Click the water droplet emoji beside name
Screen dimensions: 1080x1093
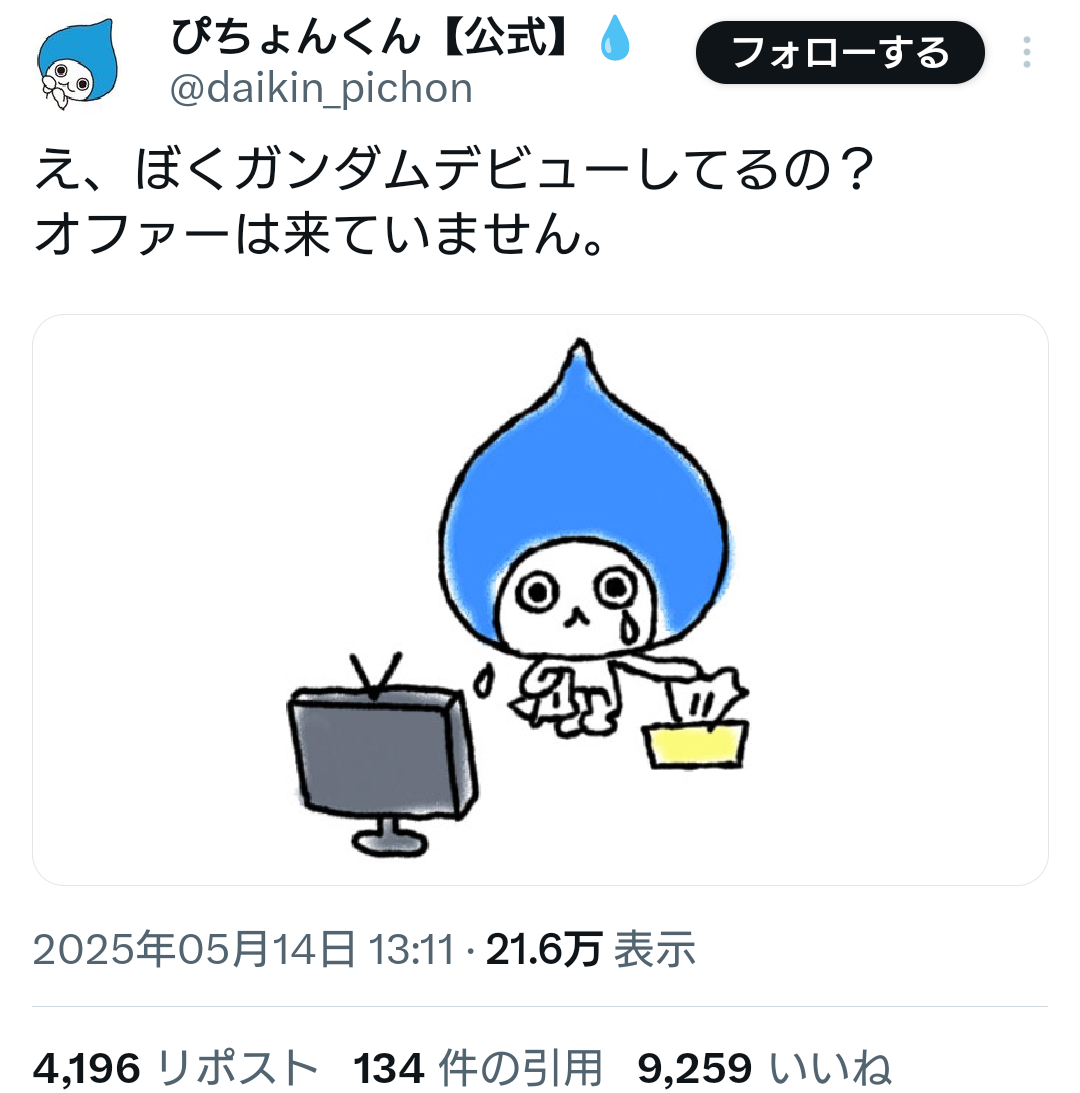click(614, 38)
